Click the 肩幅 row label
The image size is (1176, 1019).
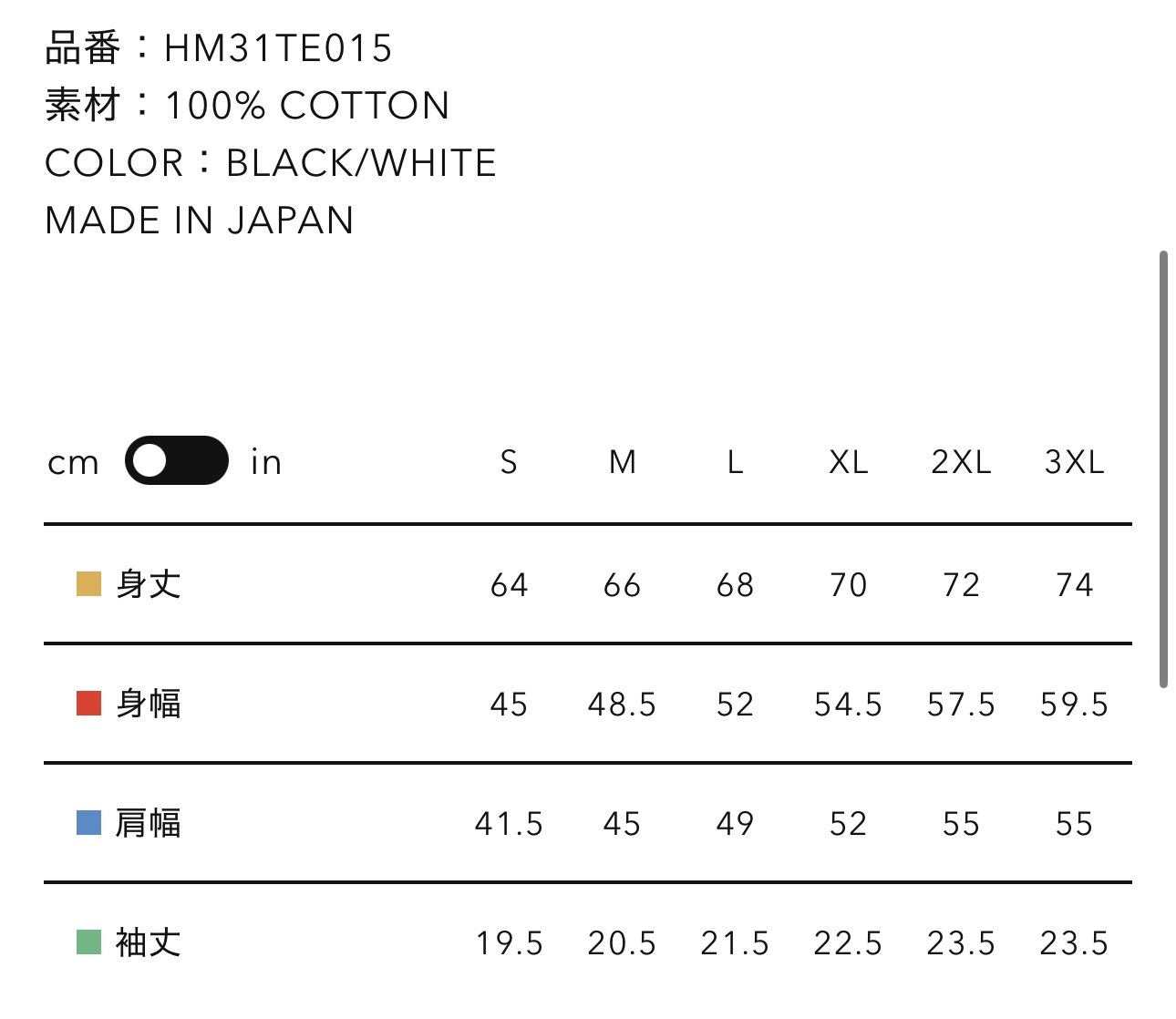pos(149,823)
